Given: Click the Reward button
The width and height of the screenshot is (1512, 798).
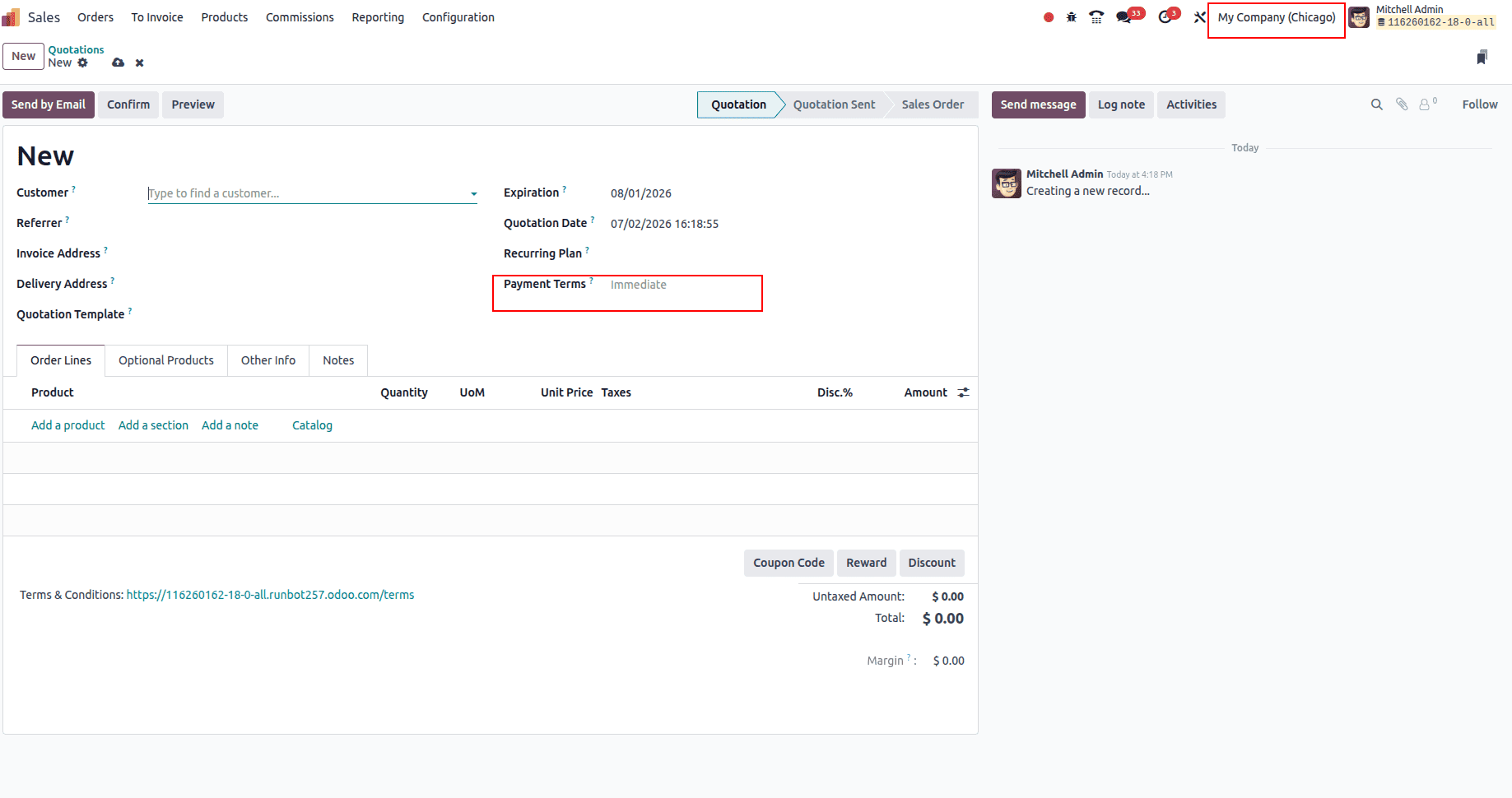Looking at the screenshot, I should 867,563.
